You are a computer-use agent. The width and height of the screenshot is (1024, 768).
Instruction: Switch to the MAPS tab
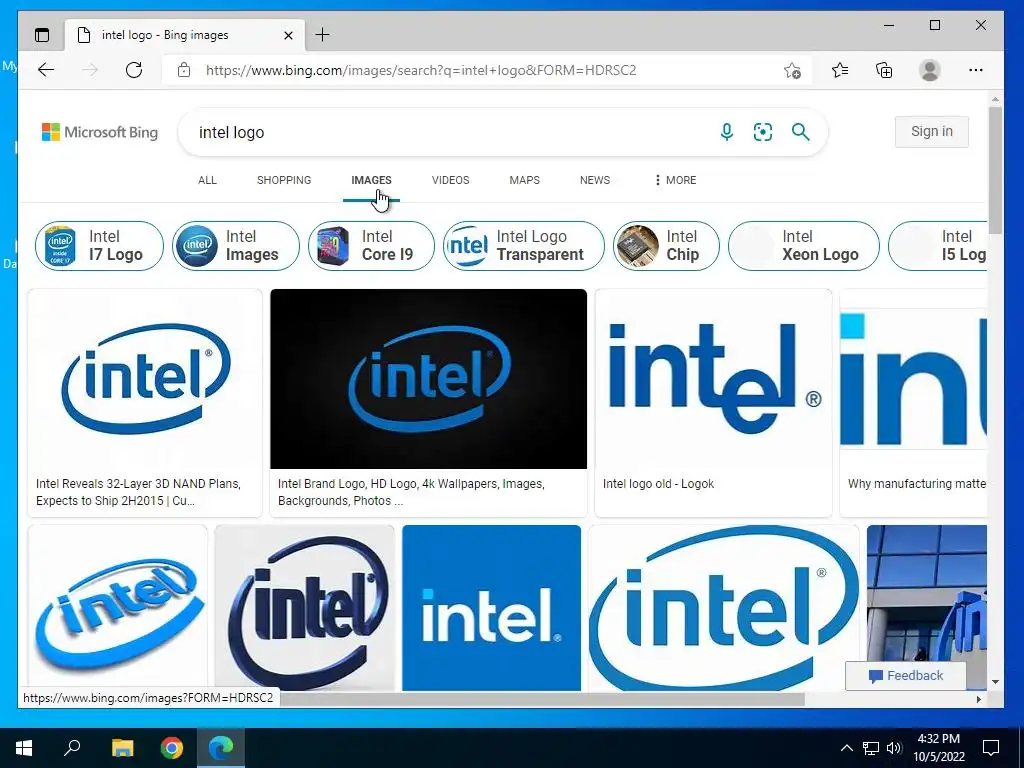(x=524, y=180)
